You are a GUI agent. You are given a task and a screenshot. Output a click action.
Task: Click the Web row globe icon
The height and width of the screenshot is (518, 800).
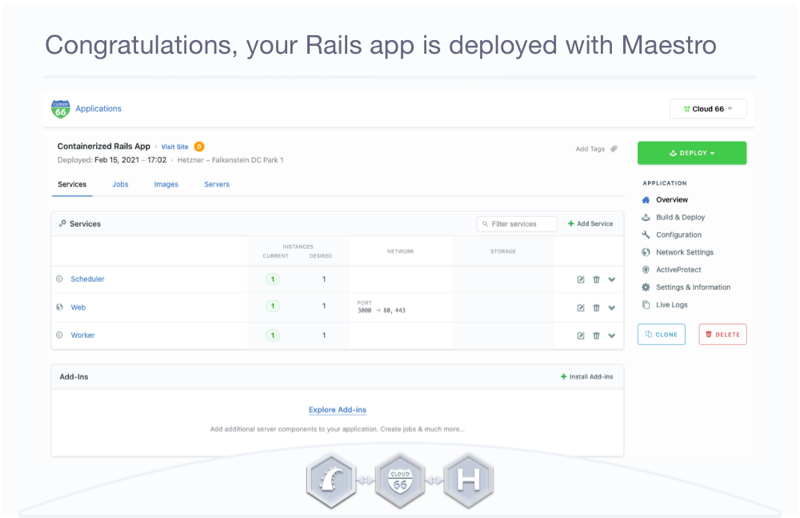(x=60, y=307)
